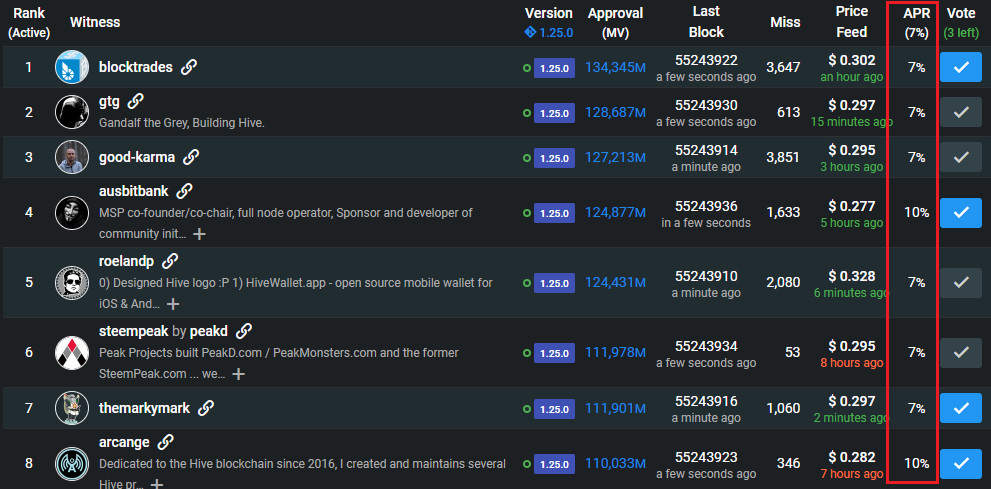Click gtg version 1.25.0 badge

554,113
